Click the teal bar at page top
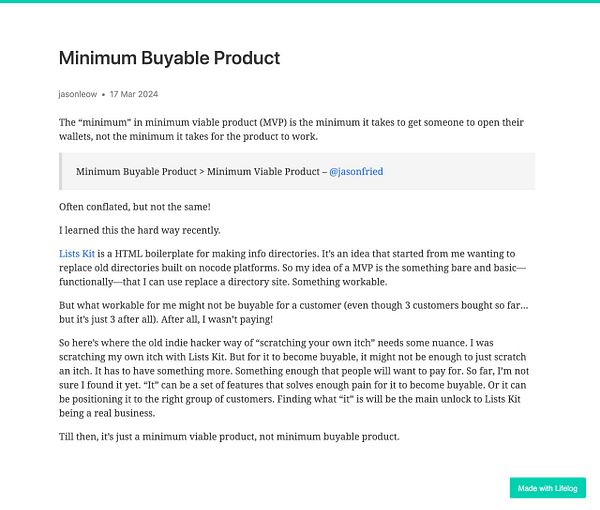The image size is (600, 510). (x=300, y=2)
